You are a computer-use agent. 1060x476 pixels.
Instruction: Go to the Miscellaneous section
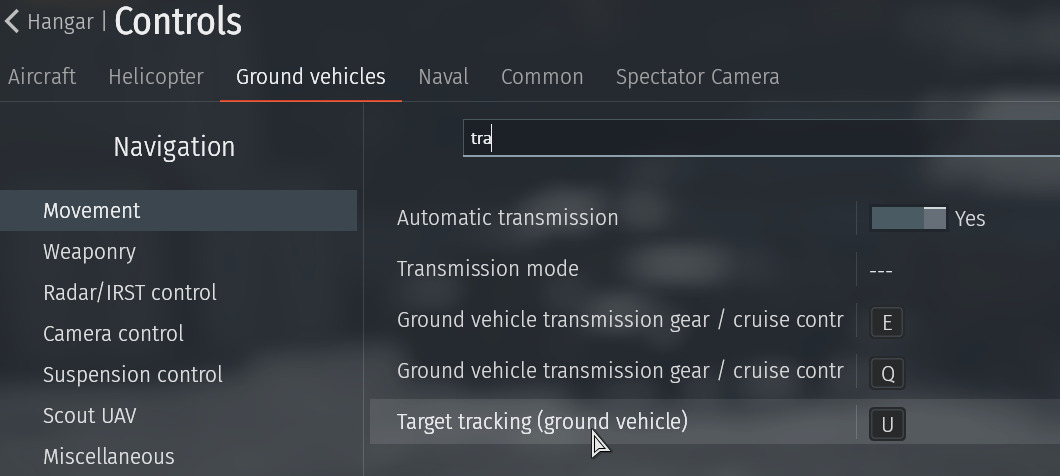pos(109,456)
